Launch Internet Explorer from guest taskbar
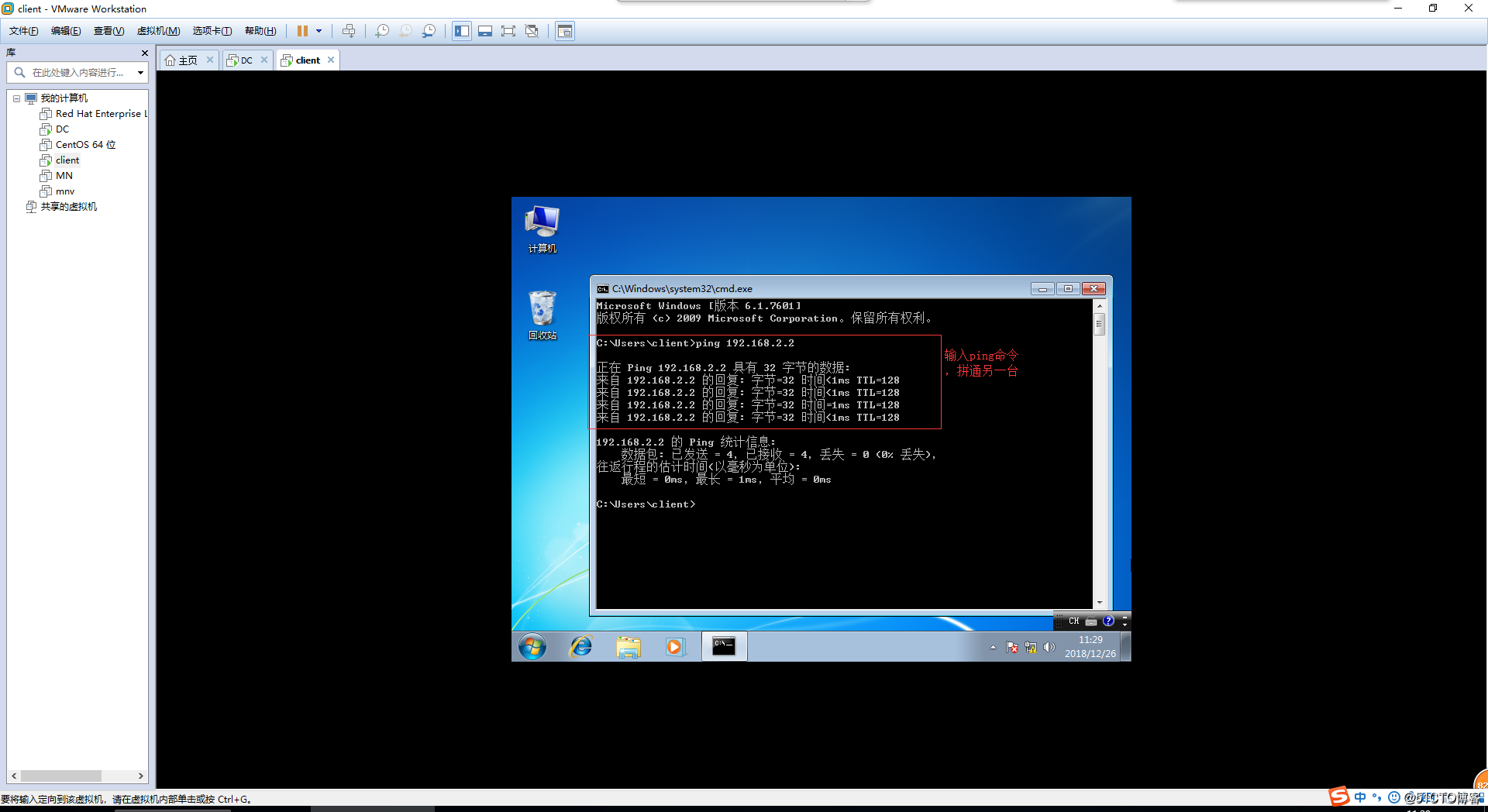Screen dimensions: 1488x812 coord(580,646)
